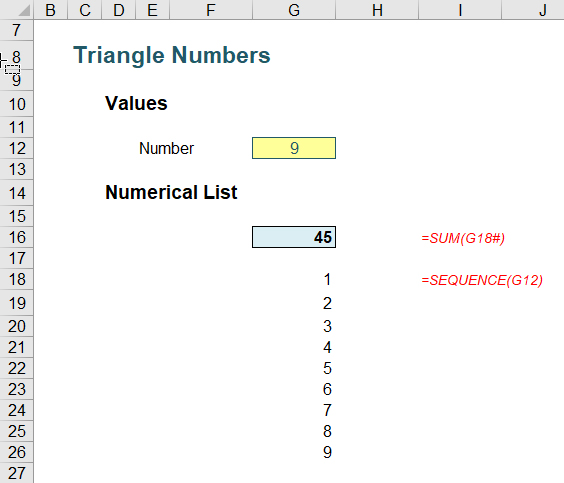Select column G header

tap(294, 10)
